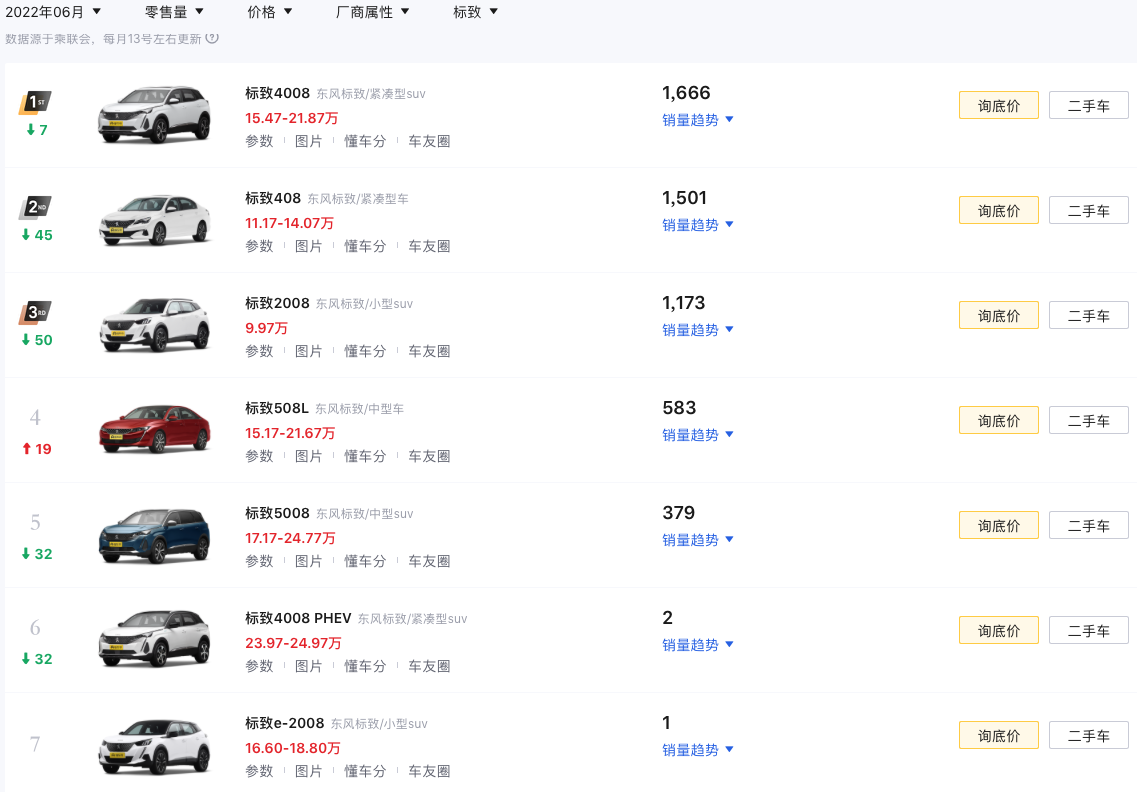This screenshot has height=792, width=1137.
Task: Open the 标致5008 model title link
Action: coord(277,513)
